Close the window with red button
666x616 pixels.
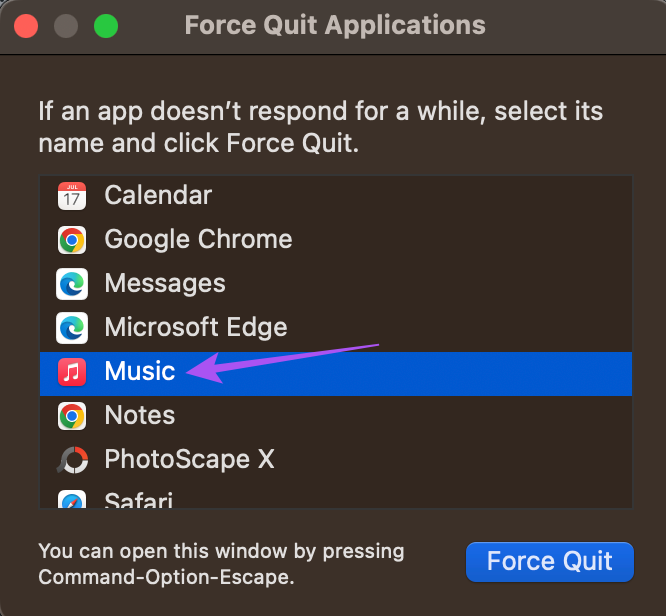(26, 26)
